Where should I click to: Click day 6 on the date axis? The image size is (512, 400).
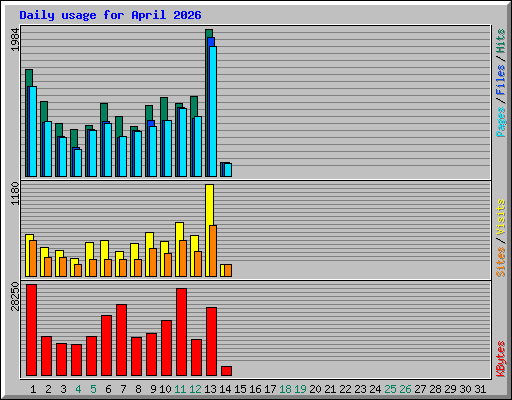[108, 389]
